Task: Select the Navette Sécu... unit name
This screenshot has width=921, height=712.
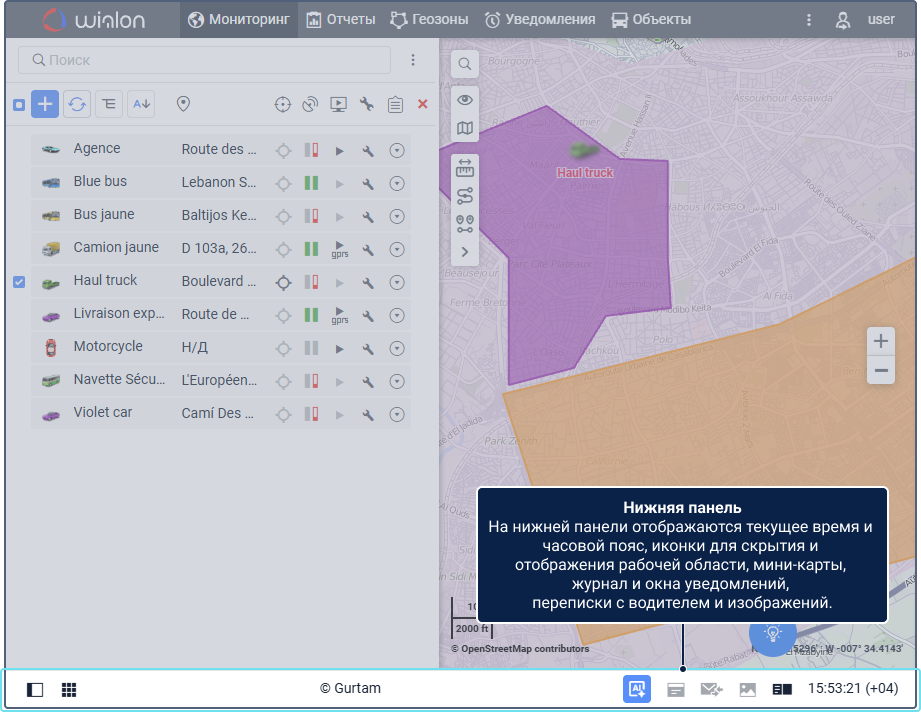Action: tap(119, 379)
